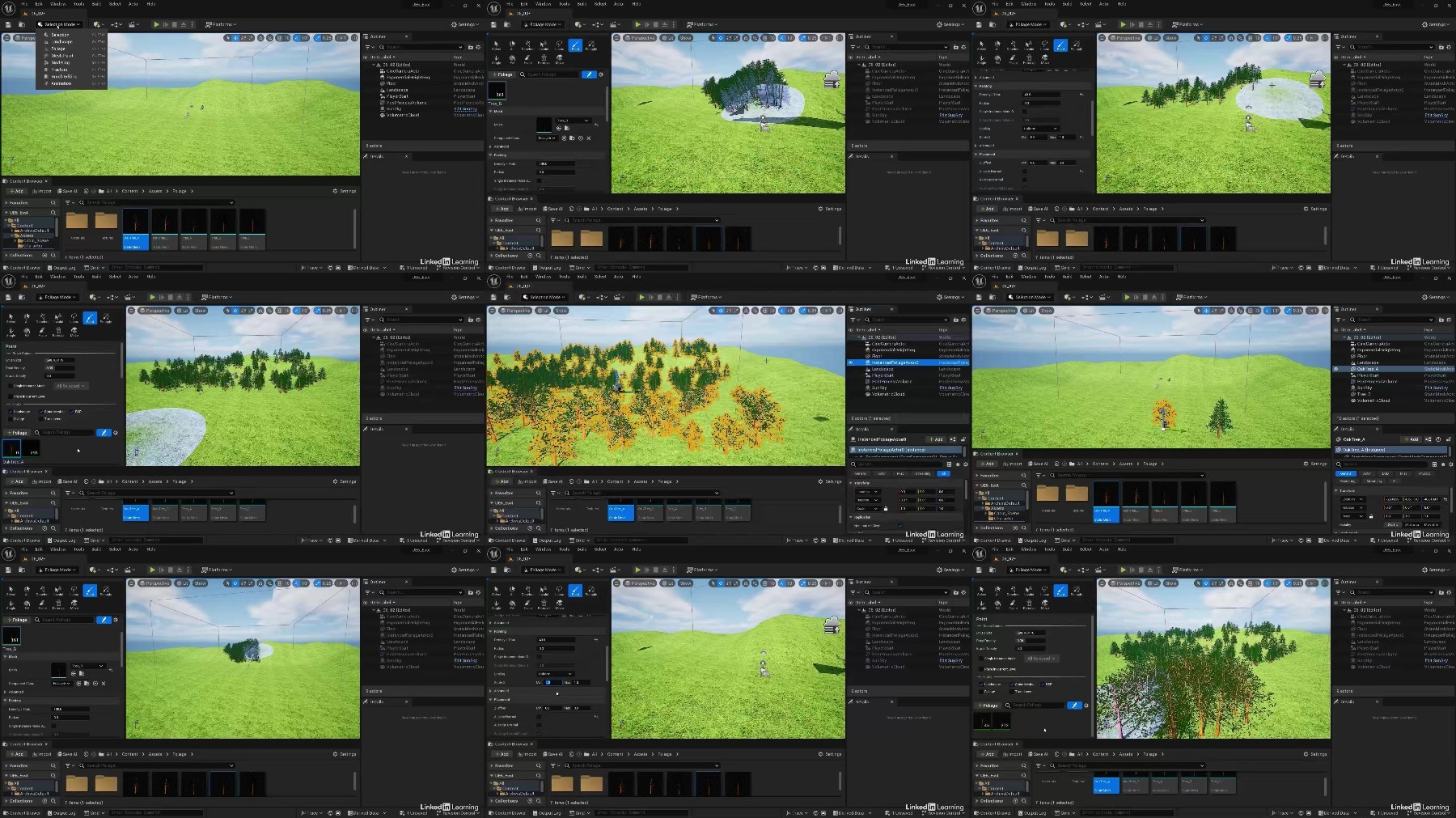Center frame: open the Location type dropdown
This screenshot has width=1456, height=818.
tap(868, 491)
